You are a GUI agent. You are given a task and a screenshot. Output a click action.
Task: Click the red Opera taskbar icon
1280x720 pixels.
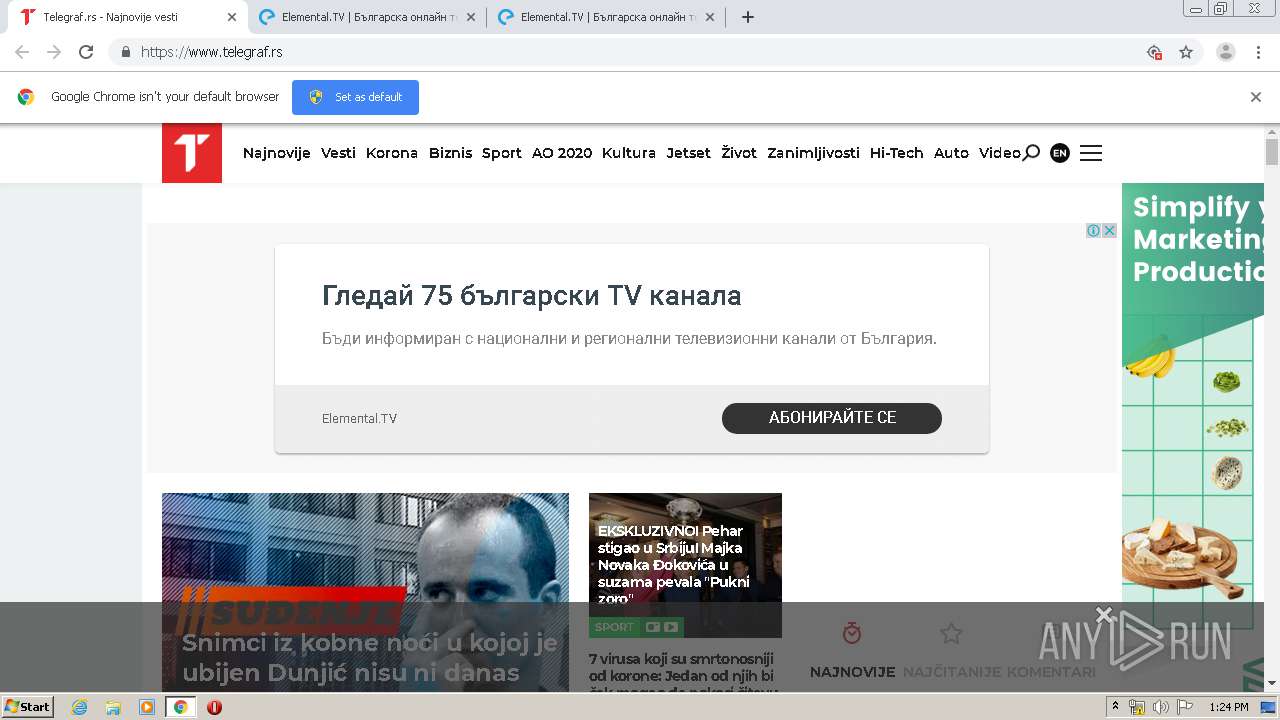pyautogui.click(x=214, y=707)
